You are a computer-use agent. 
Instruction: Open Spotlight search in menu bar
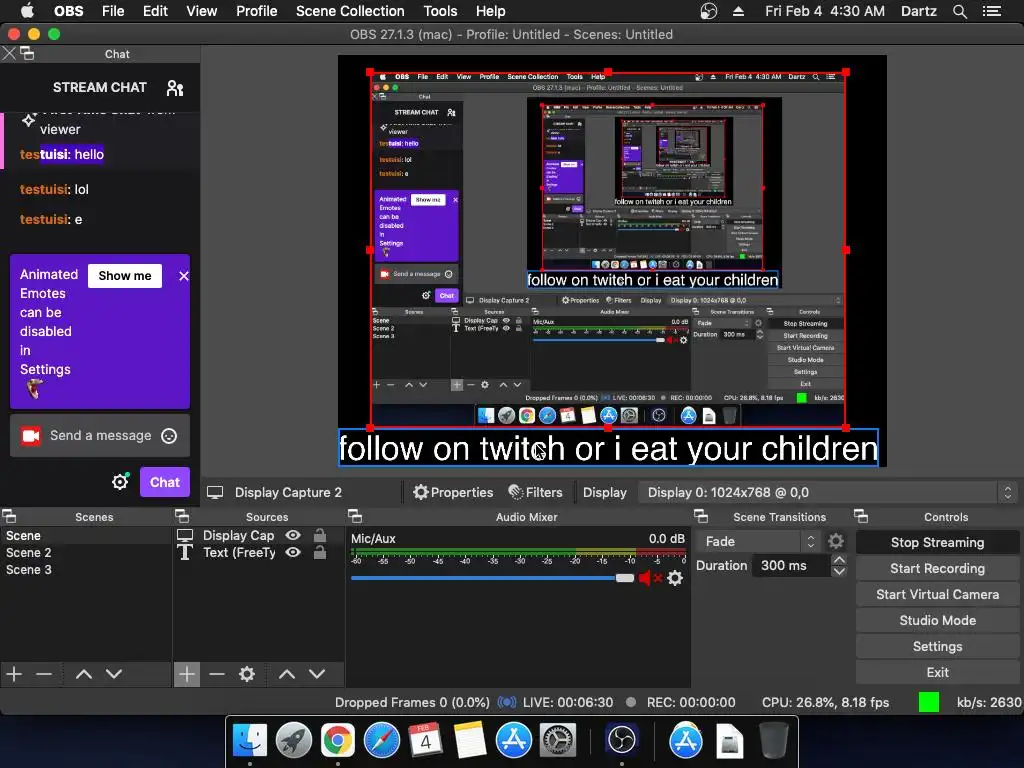(x=959, y=11)
